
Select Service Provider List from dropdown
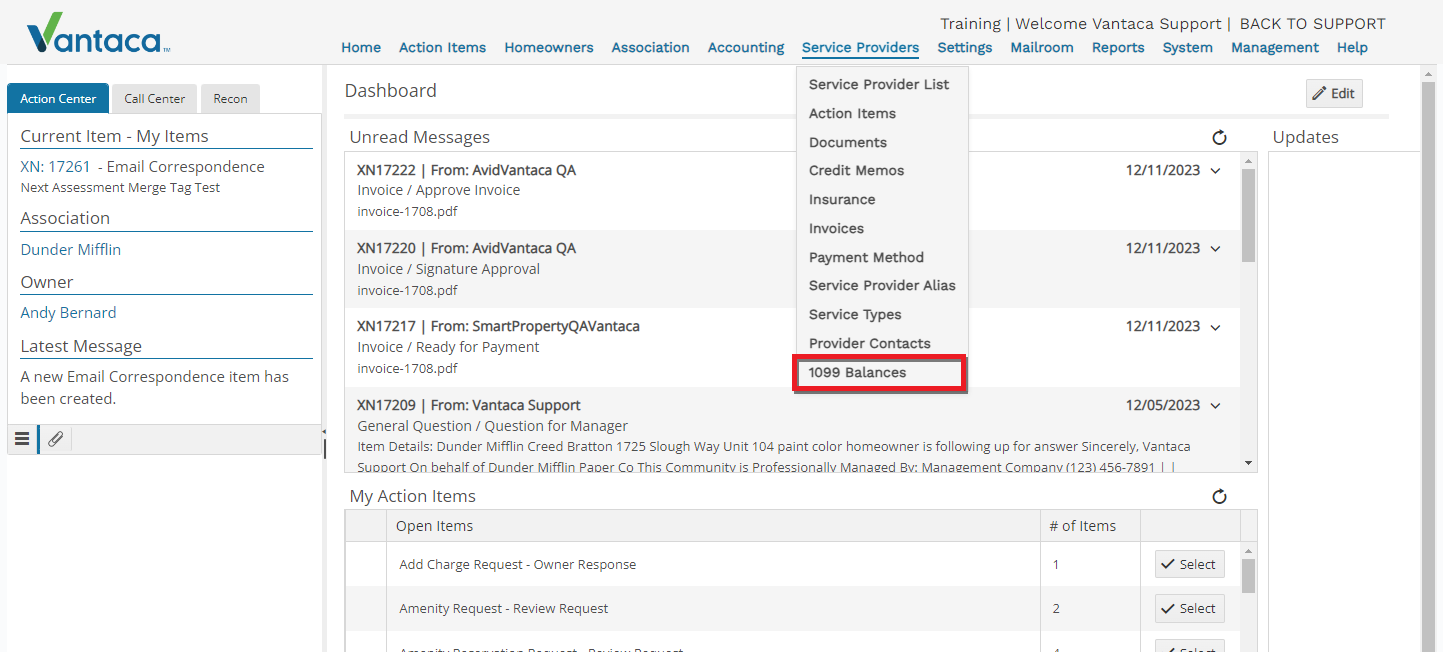coord(879,85)
